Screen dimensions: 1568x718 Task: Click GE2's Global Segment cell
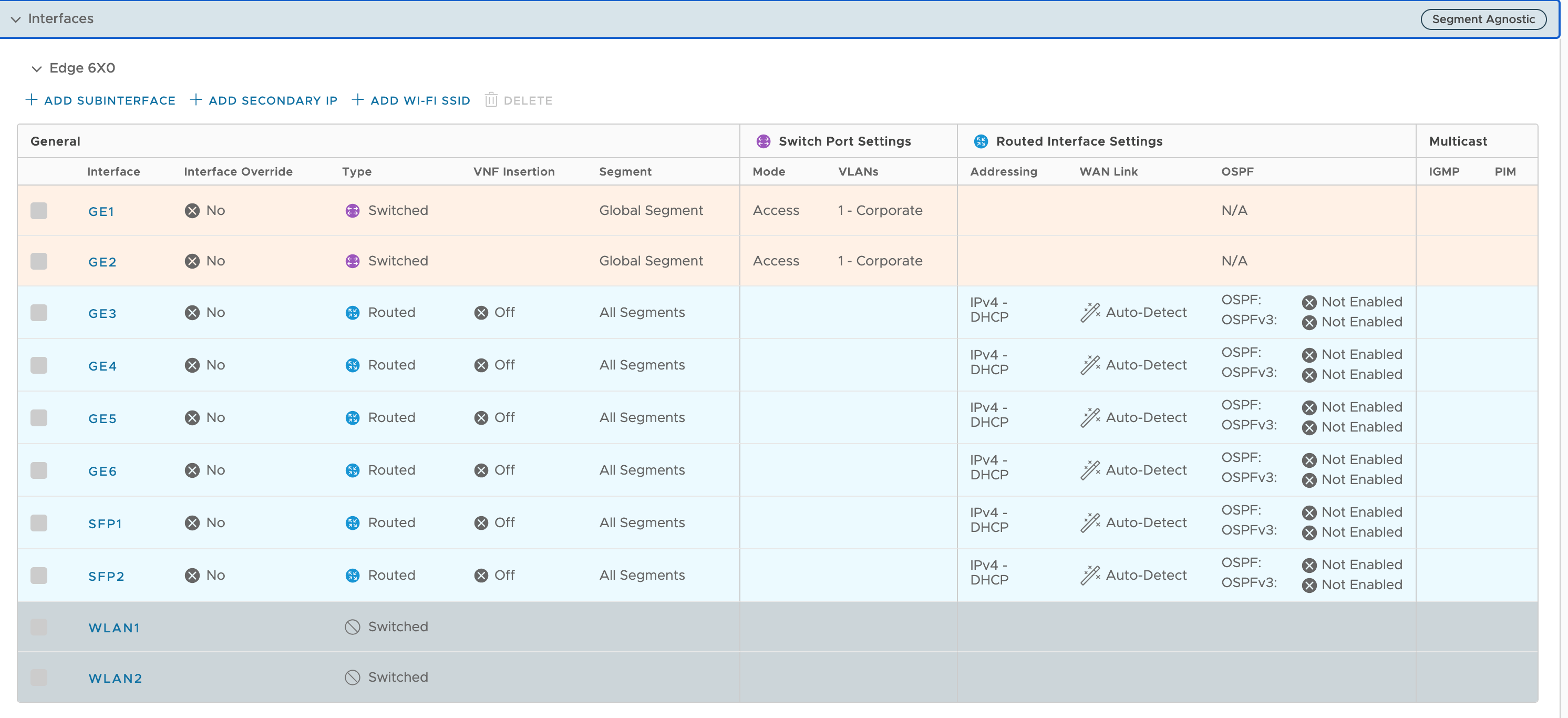tap(651, 261)
